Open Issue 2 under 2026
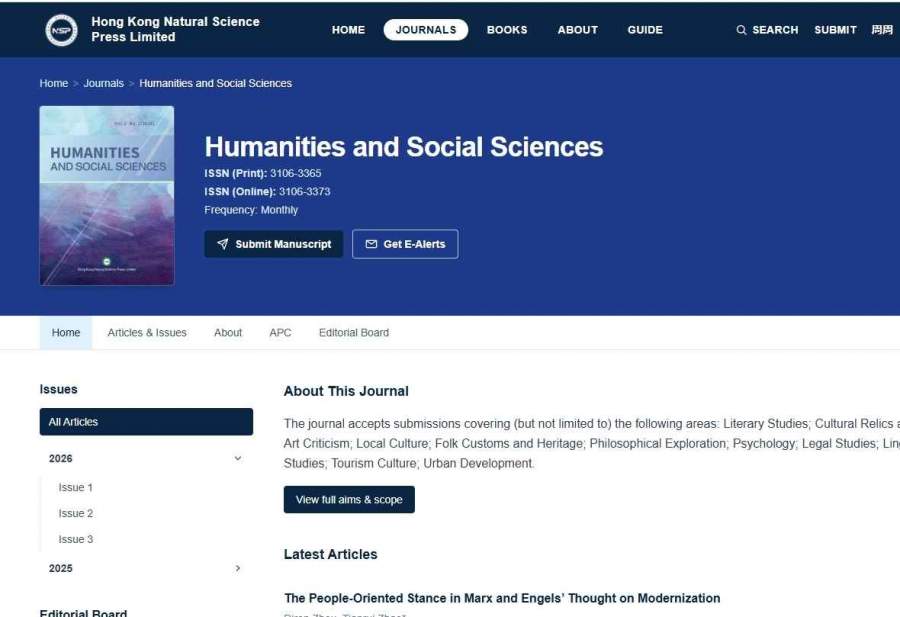 pos(76,513)
